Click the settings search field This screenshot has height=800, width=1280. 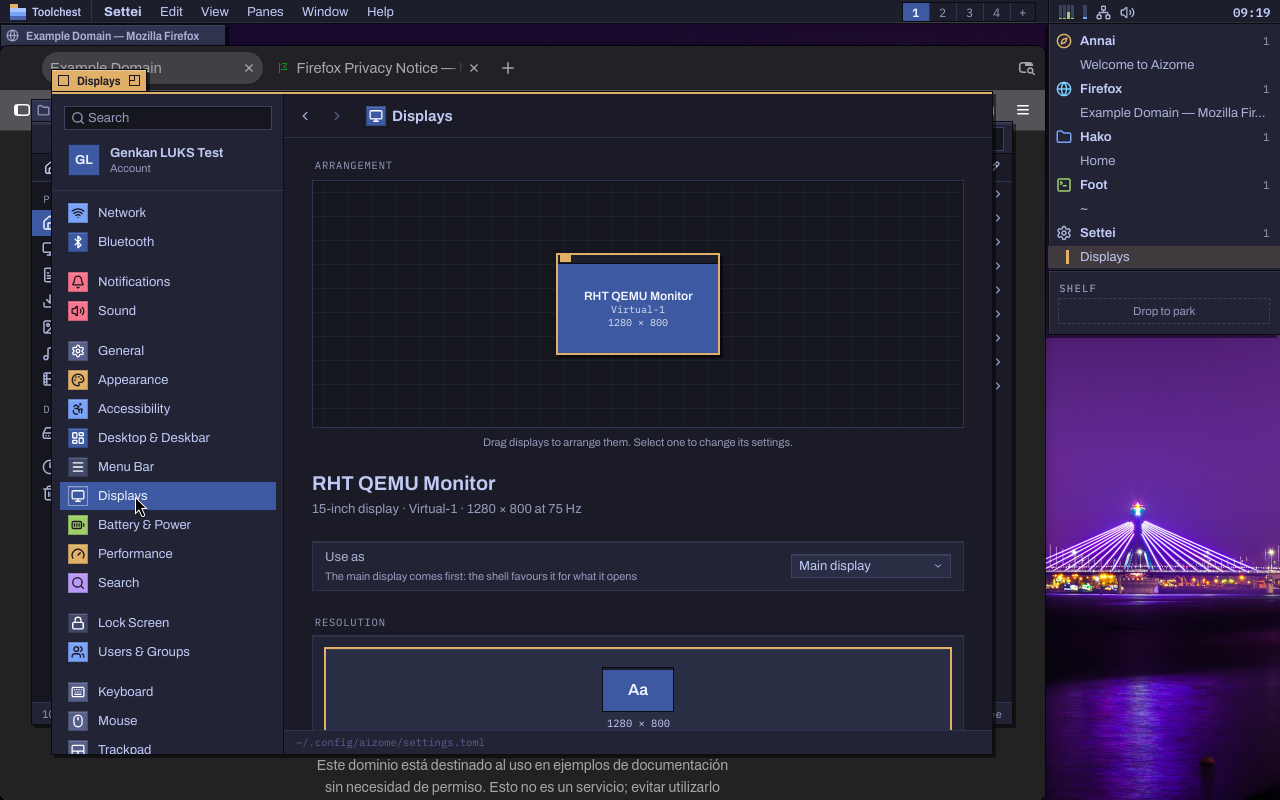tap(168, 117)
